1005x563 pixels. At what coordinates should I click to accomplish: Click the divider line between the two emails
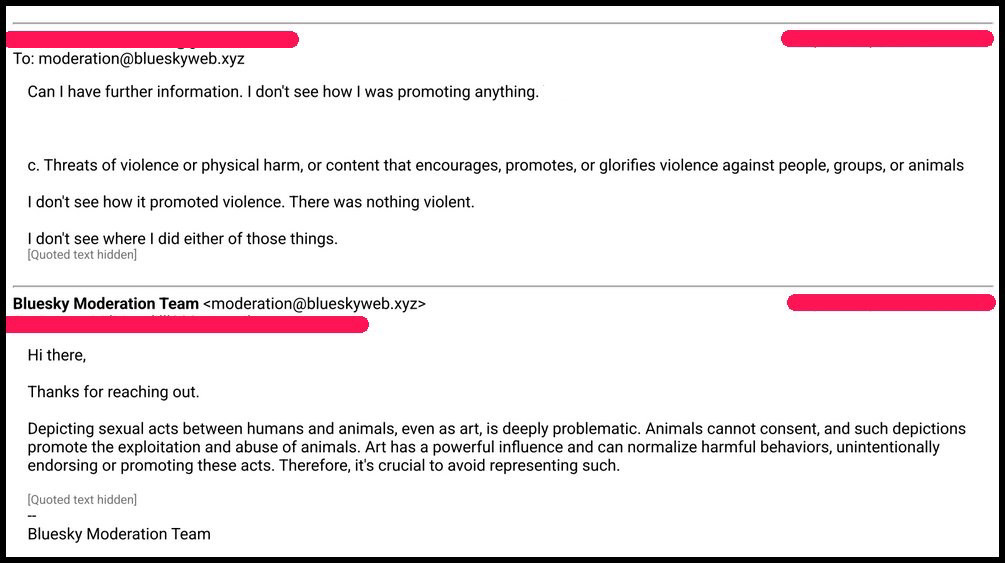(x=502, y=286)
